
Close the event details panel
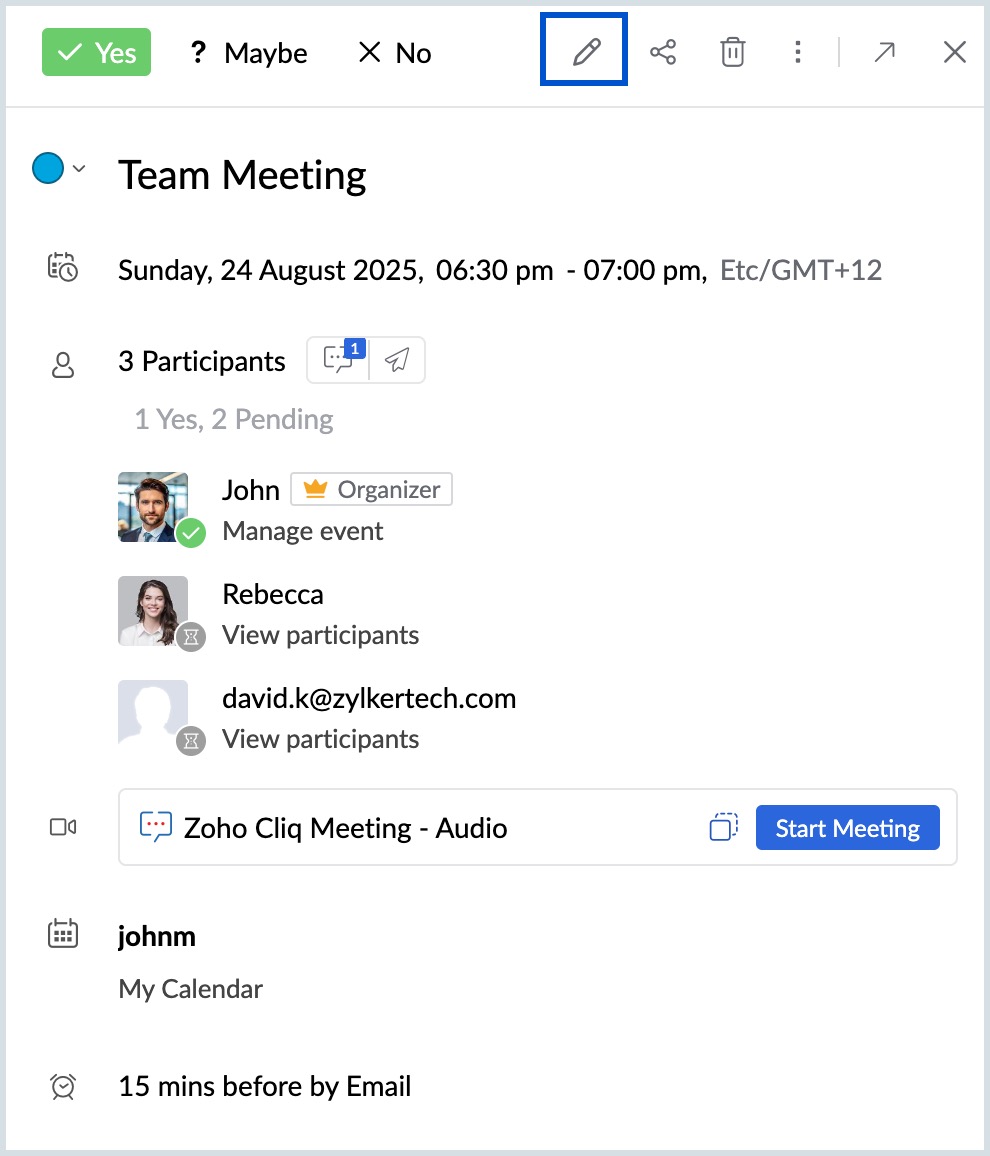tap(954, 52)
